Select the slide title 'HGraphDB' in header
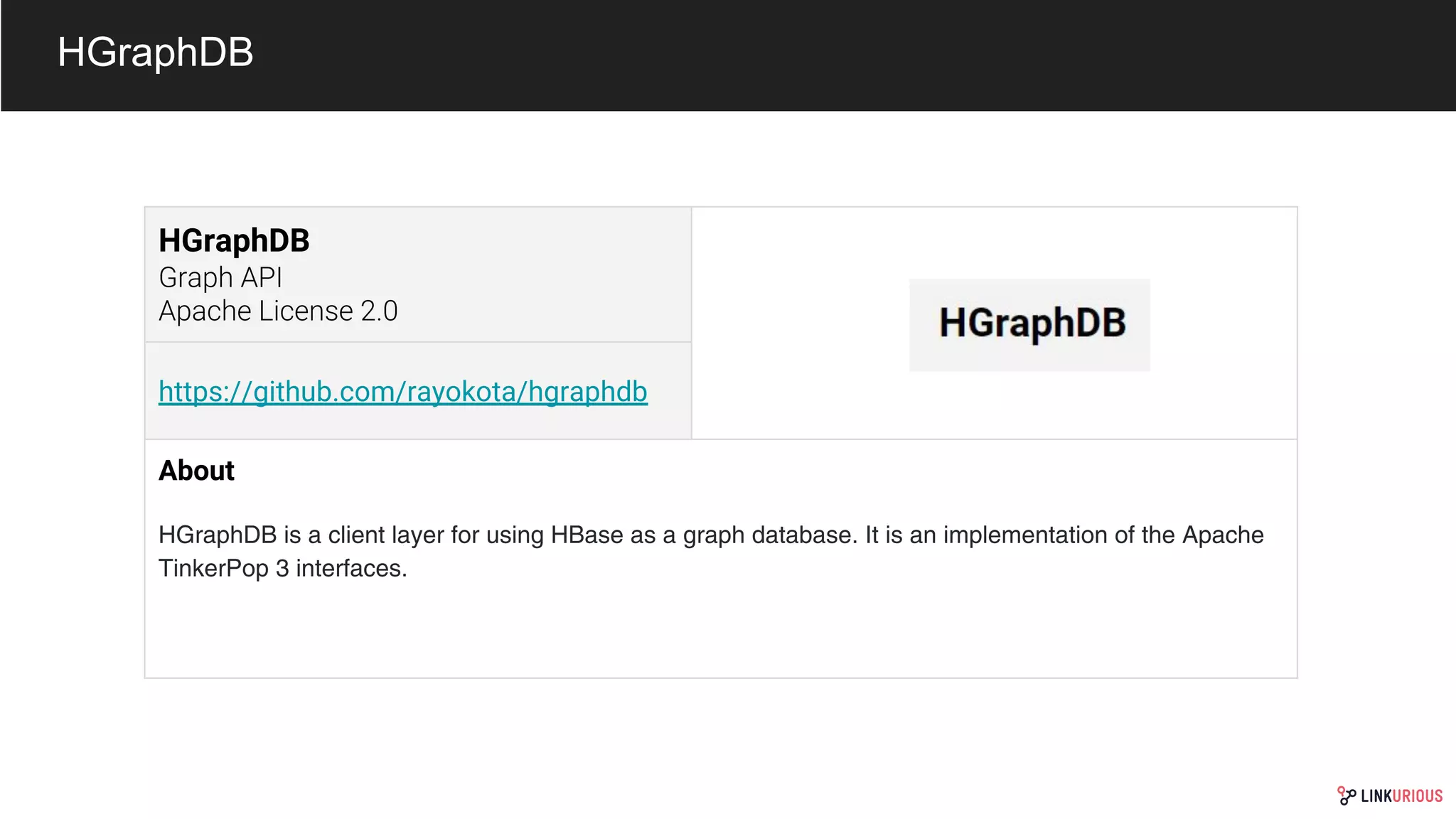The image size is (1456, 819). [x=155, y=52]
